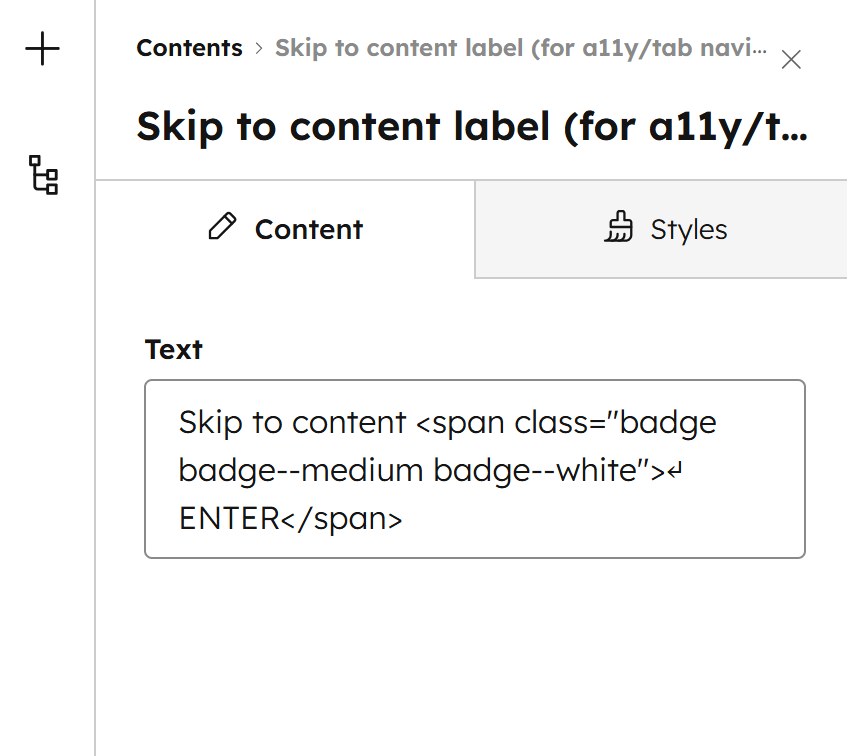
Task: Go back to Contents breadcrumb
Action: tap(189, 48)
